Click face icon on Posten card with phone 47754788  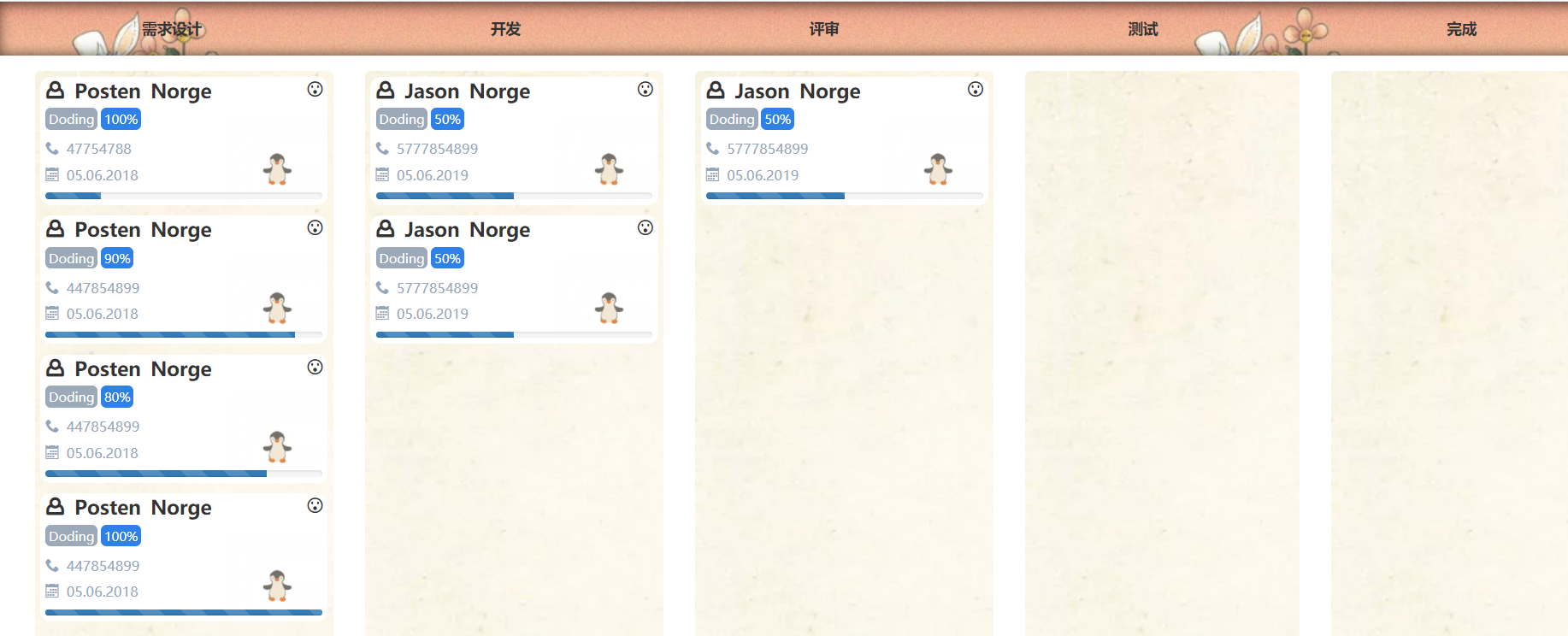(315, 89)
